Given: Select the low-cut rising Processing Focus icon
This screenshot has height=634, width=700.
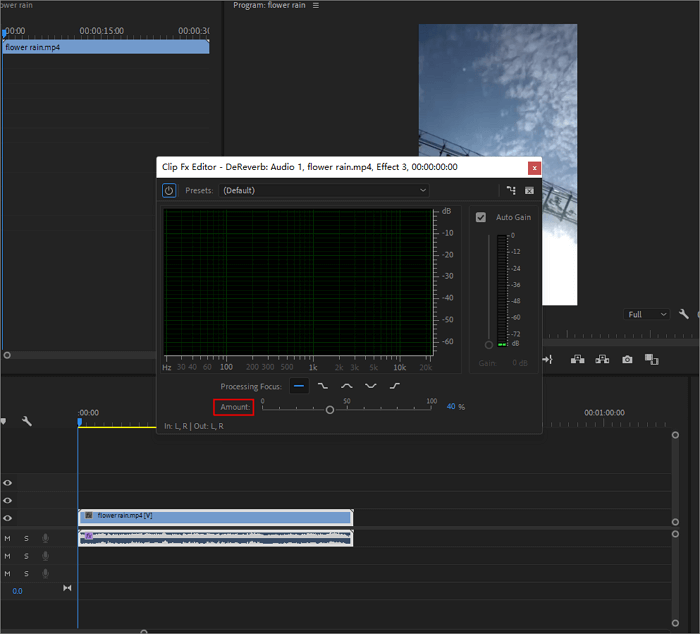Looking at the screenshot, I should 395,386.
